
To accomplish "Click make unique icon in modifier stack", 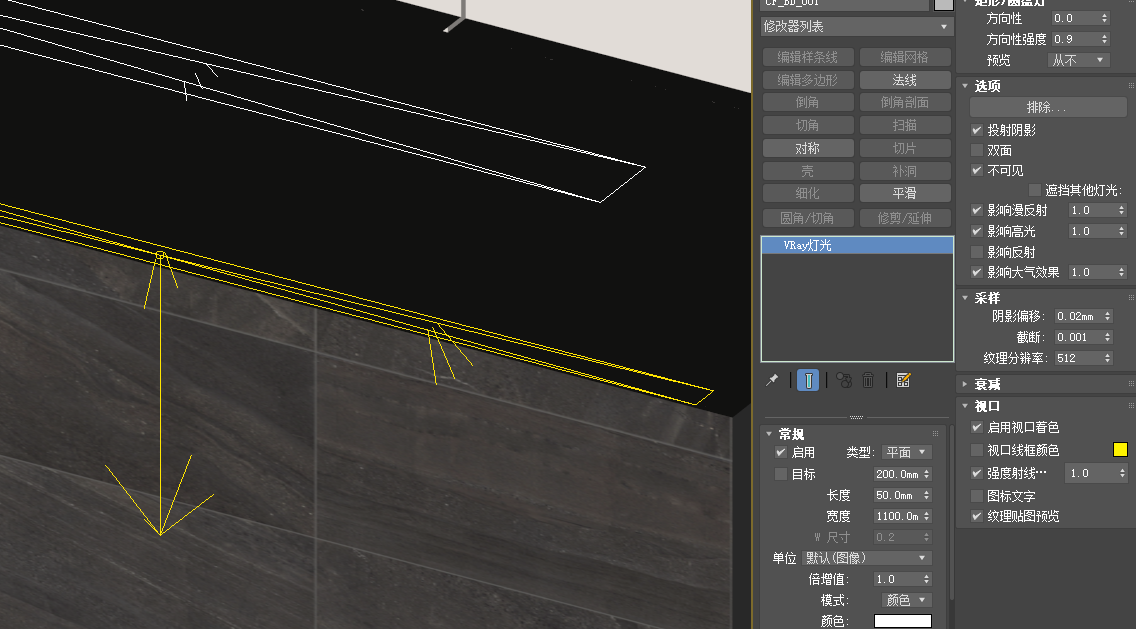I will pos(843,380).
